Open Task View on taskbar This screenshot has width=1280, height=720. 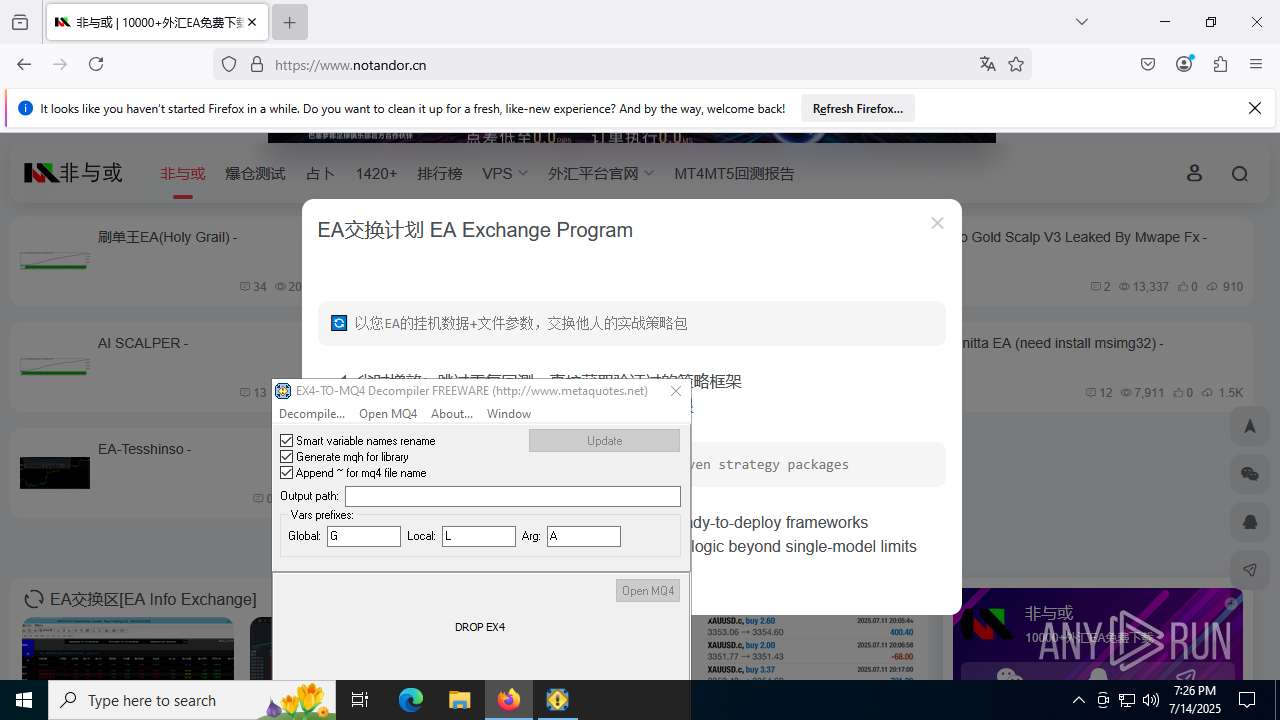tap(361, 700)
